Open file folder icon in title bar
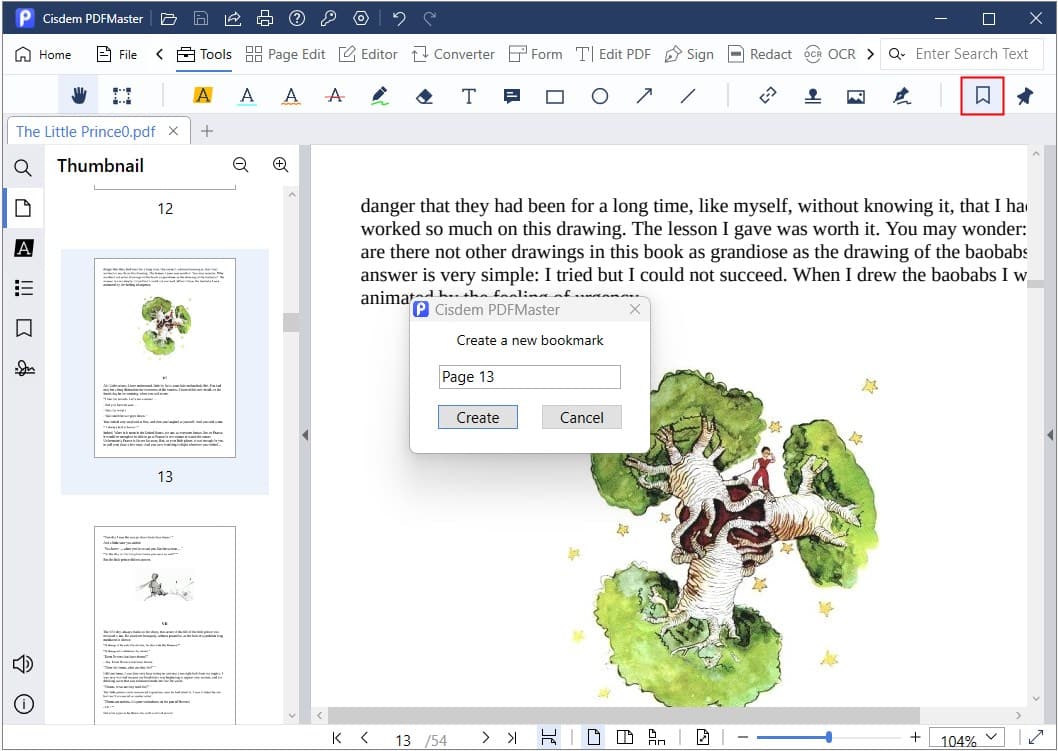Image resolution: width=1058 pixels, height=751 pixels. 169,18
